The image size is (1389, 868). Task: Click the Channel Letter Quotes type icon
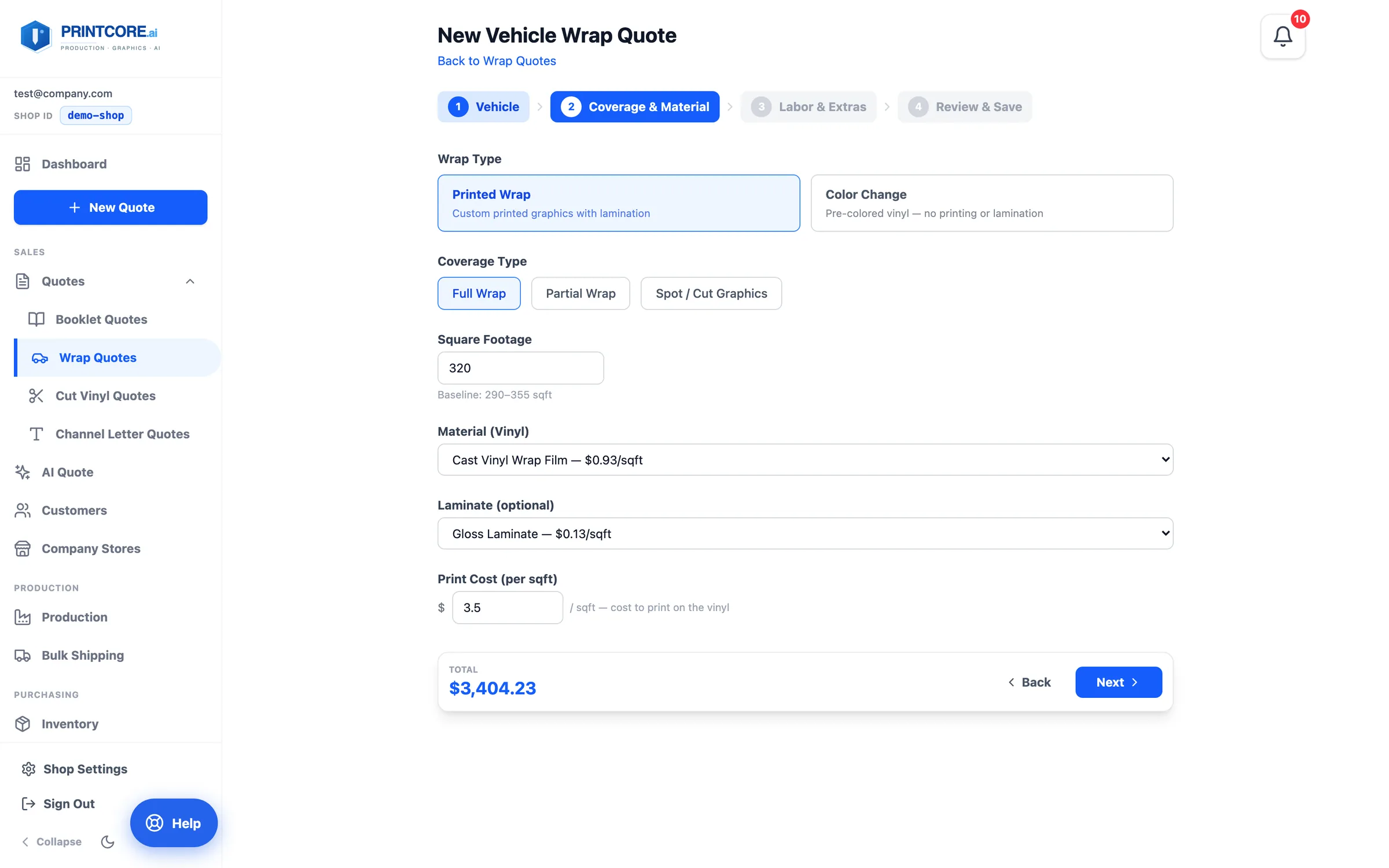pos(36,434)
